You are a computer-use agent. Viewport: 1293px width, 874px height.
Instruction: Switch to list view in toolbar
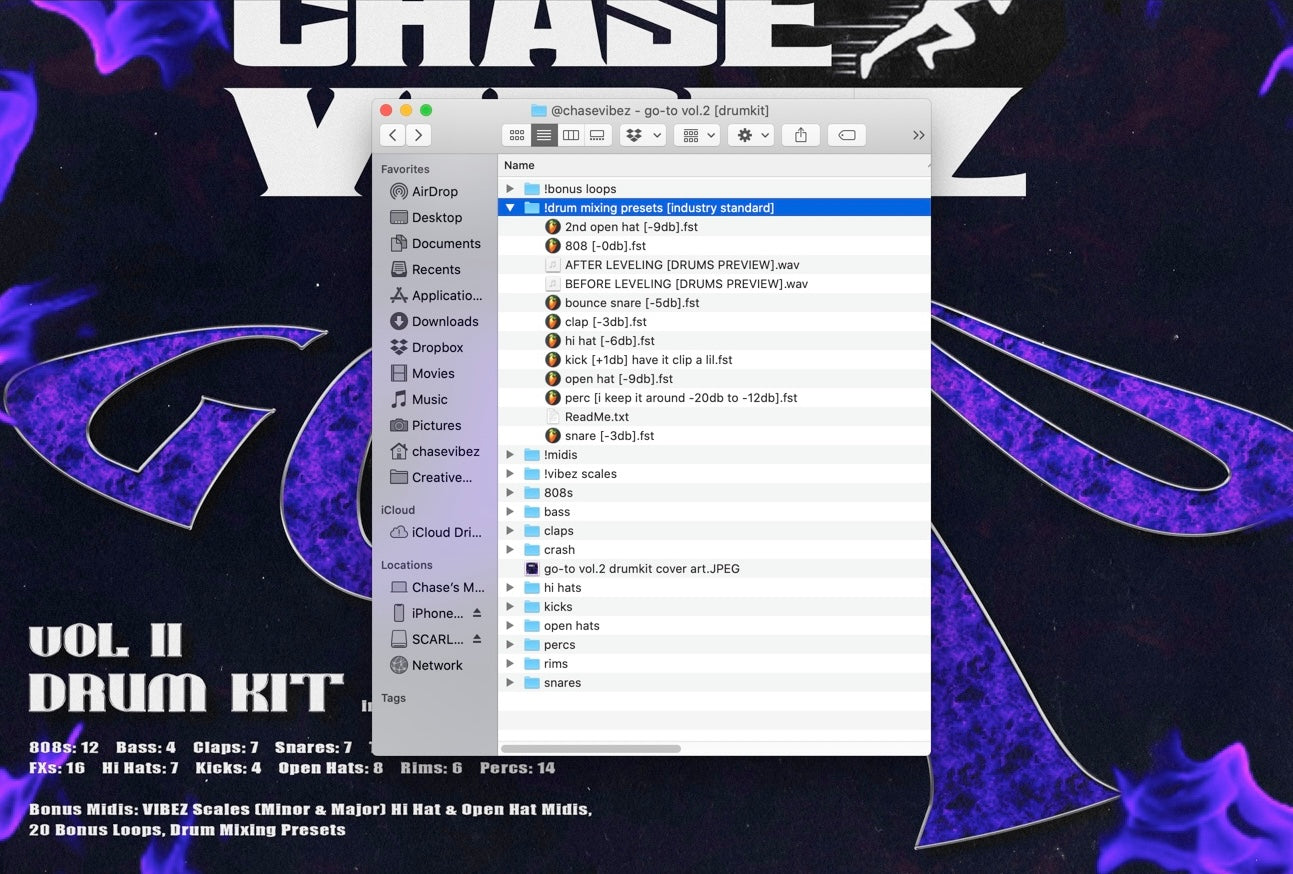[x=544, y=135]
